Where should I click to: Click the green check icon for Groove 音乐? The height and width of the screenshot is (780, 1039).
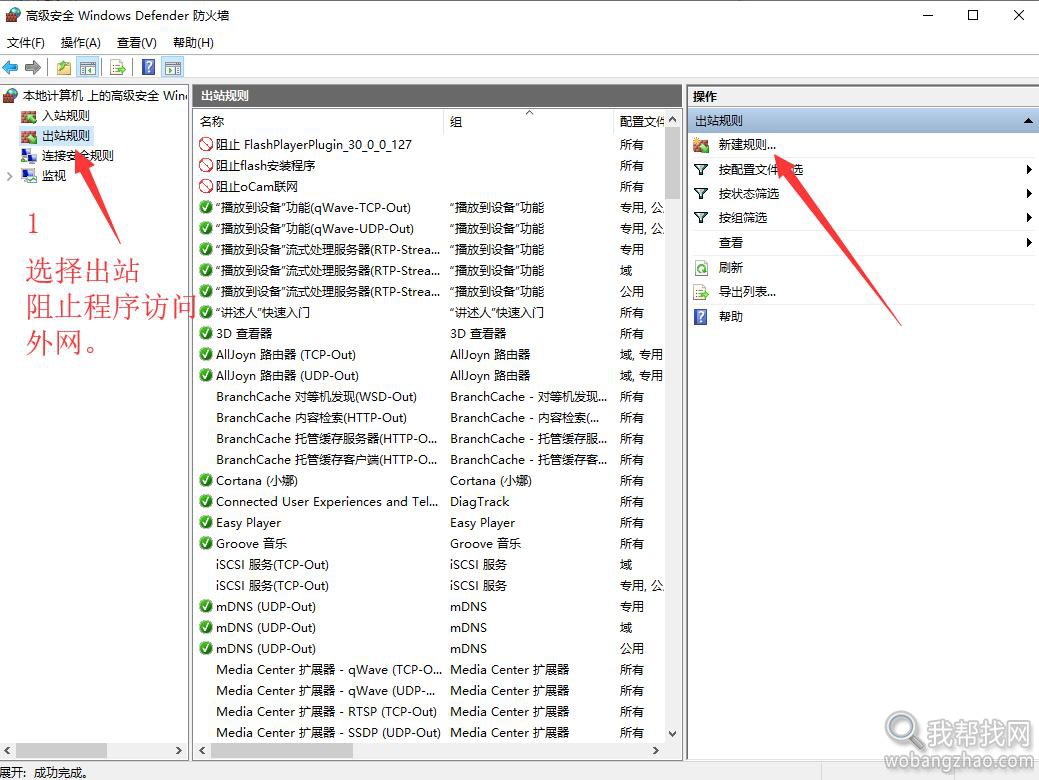click(206, 543)
